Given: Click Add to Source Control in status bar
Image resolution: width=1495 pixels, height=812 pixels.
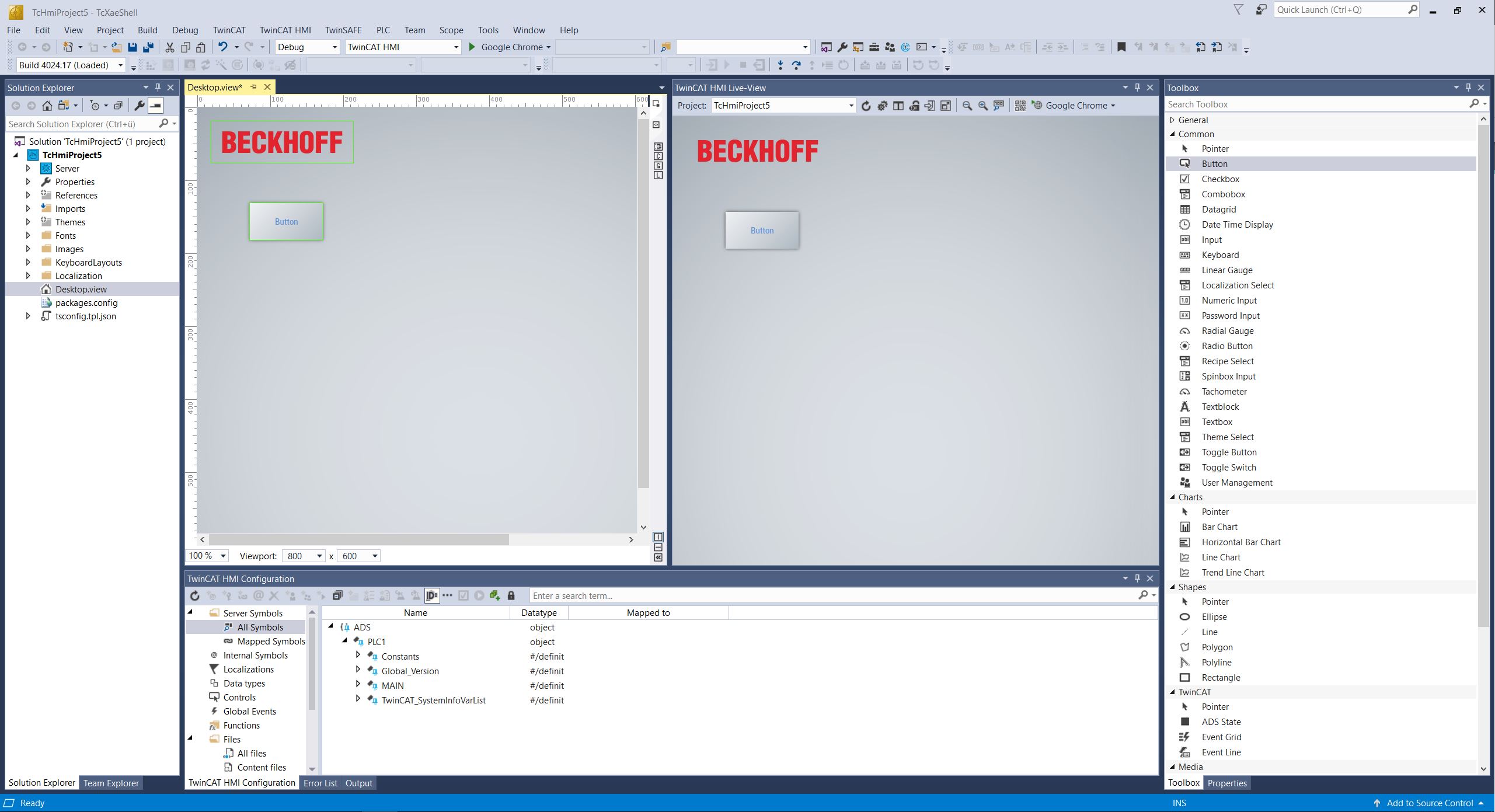Looking at the screenshot, I should pyautogui.click(x=1428, y=803).
